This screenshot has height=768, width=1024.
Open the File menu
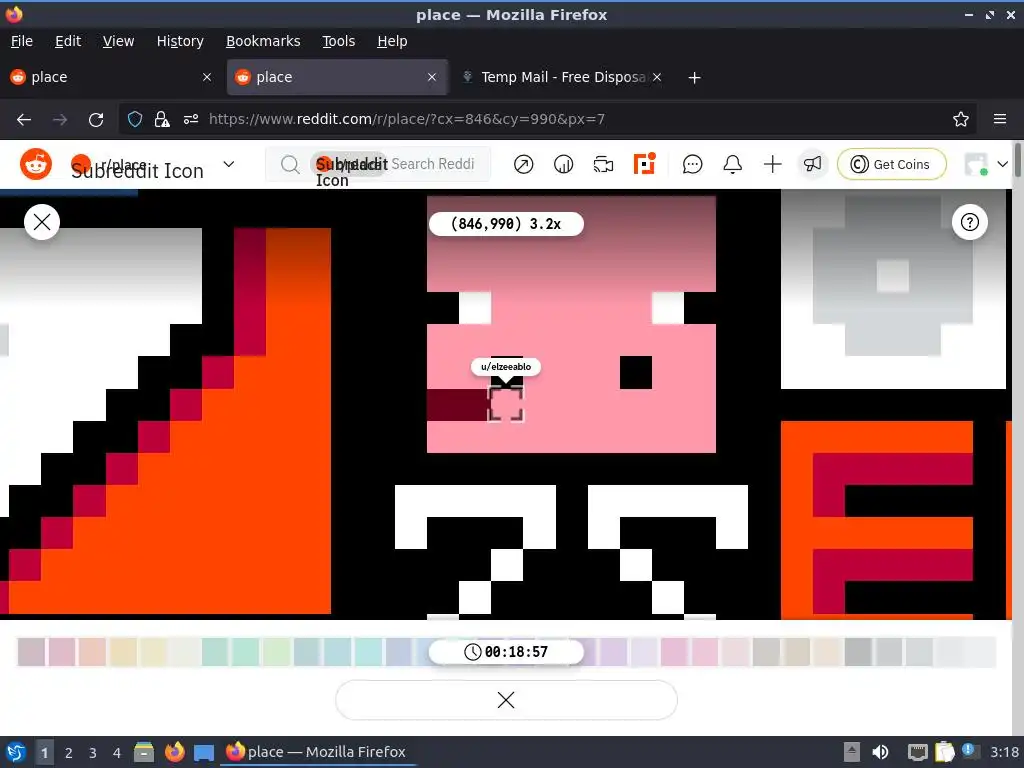[22, 41]
